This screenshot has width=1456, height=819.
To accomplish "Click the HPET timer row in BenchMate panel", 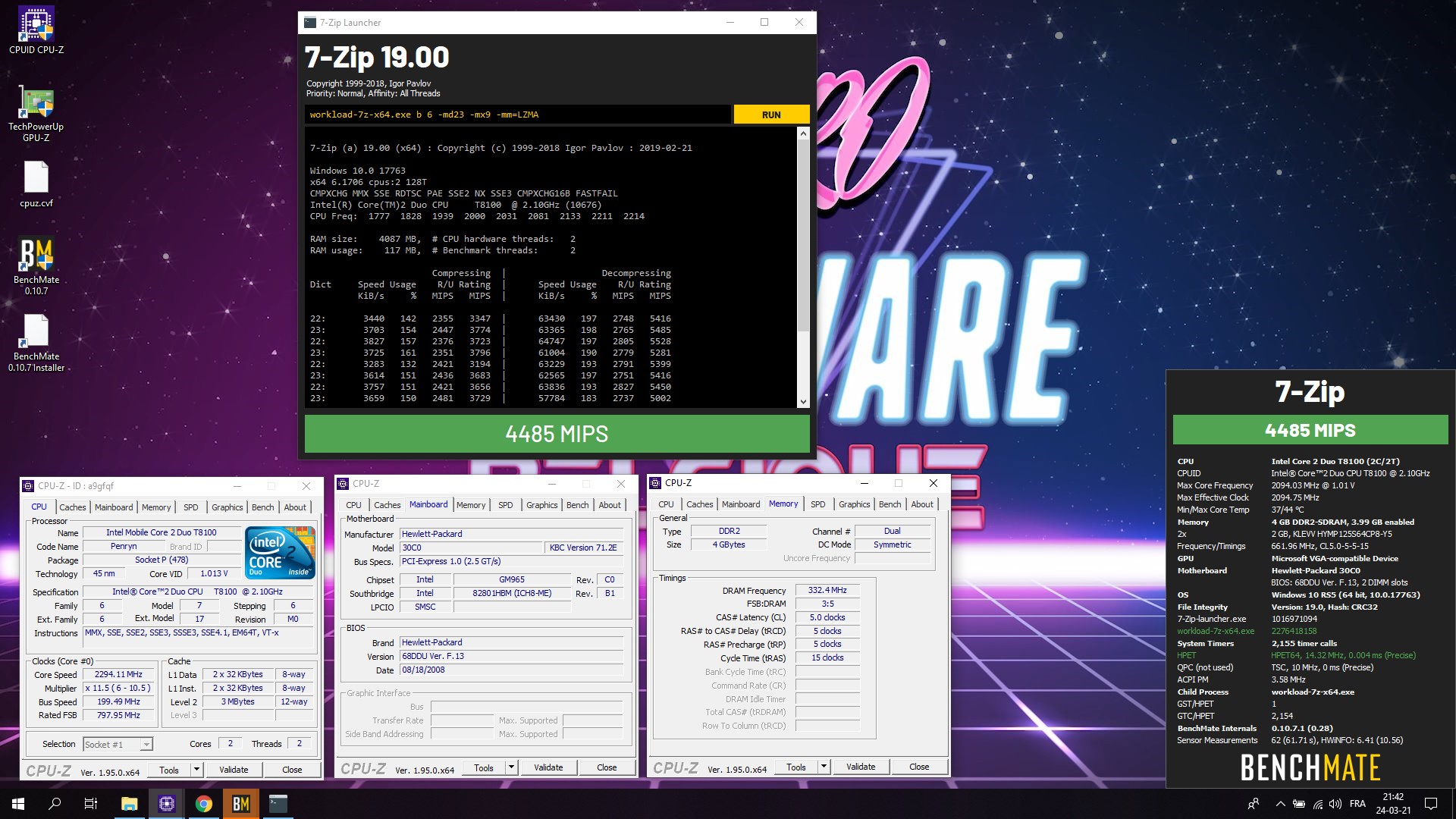I will (x=1297, y=655).
